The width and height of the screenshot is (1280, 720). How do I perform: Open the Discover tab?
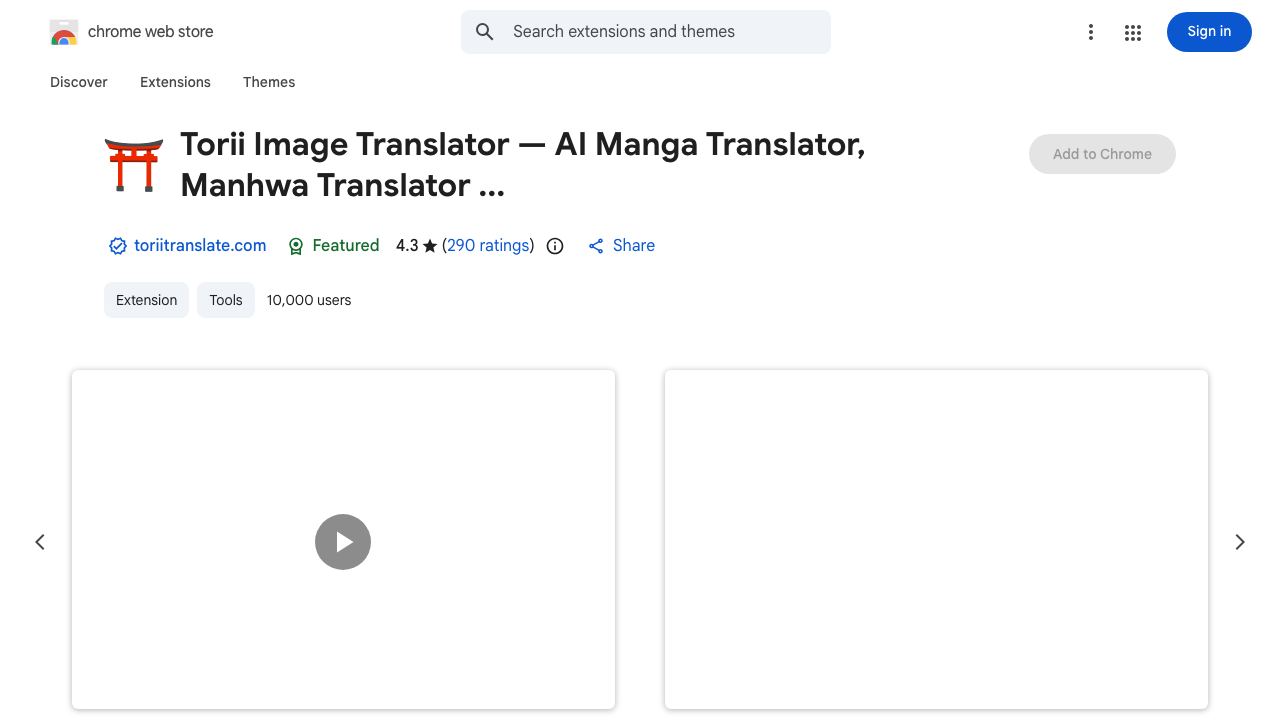tap(79, 82)
